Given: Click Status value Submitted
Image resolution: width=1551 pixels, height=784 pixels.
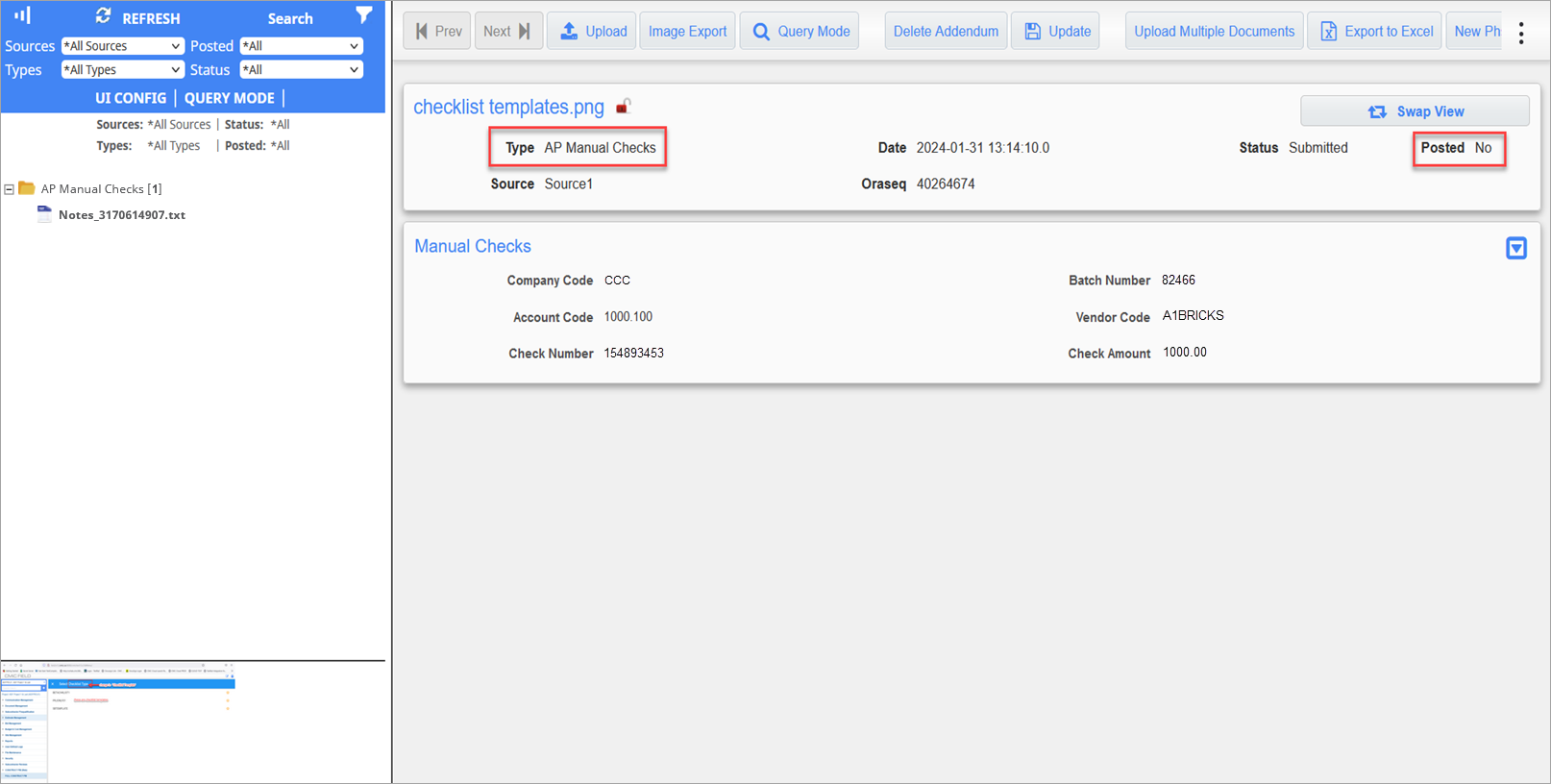Looking at the screenshot, I should pyautogui.click(x=1317, y=148).
